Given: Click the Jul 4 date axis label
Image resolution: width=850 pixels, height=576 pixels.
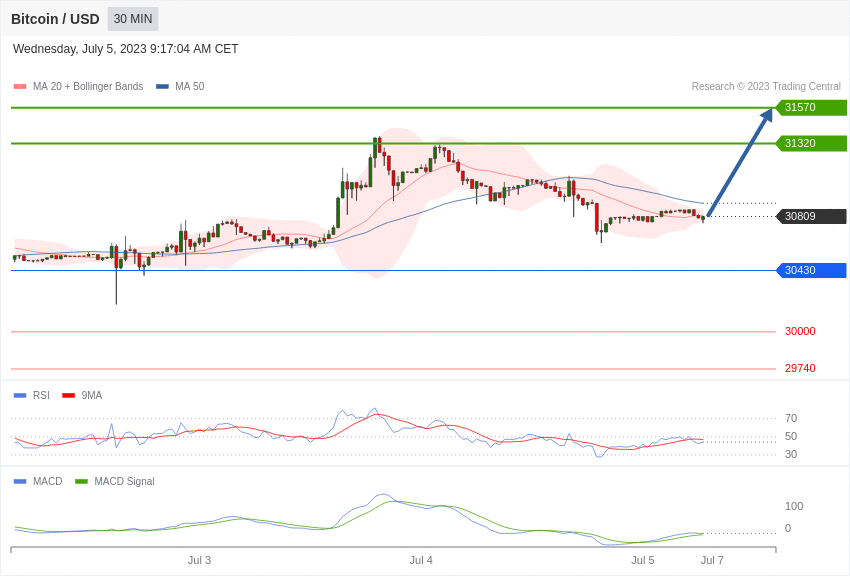Looking at the screenshot, I should point(421,560).
